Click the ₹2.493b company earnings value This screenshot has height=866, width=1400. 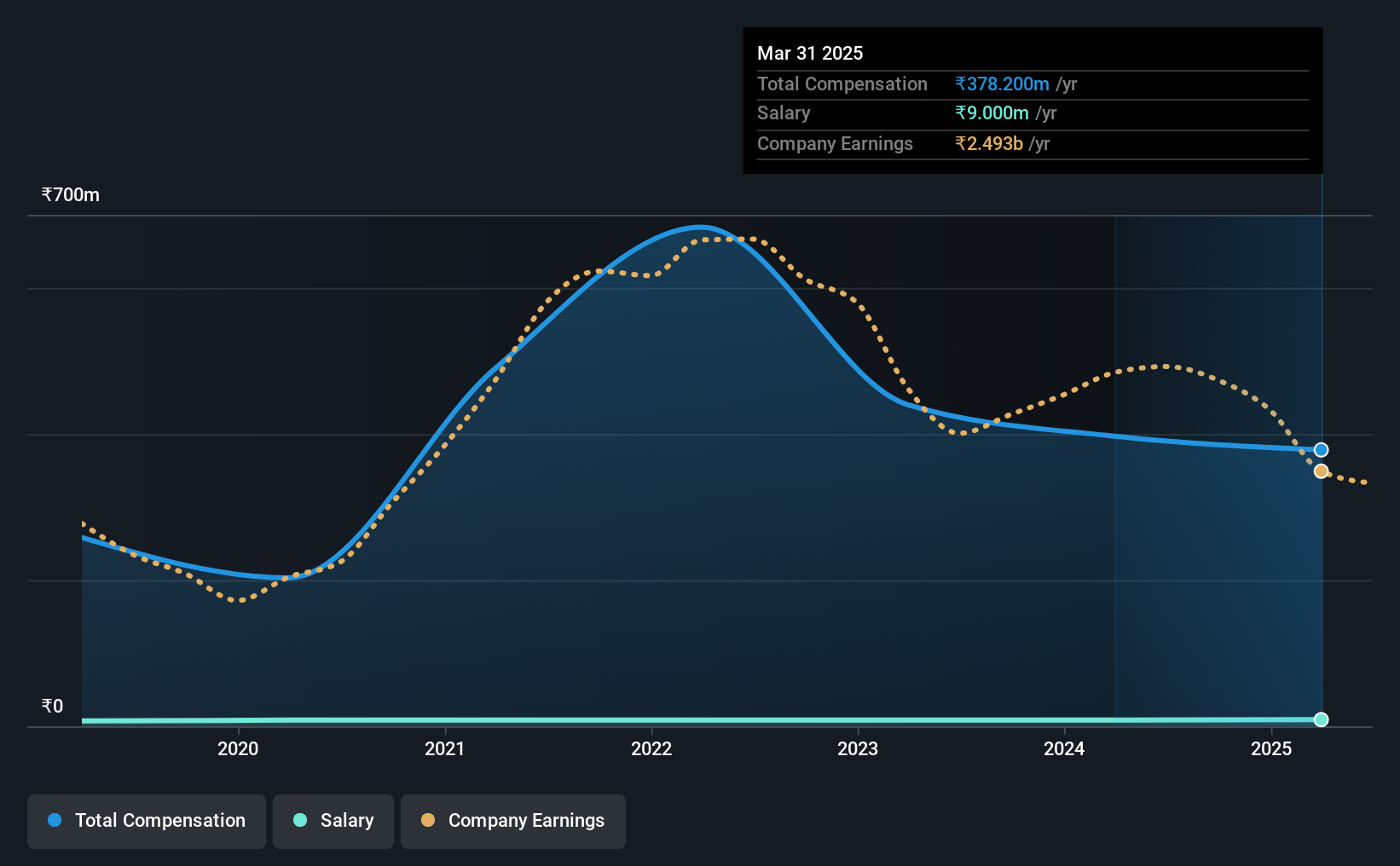(989, 143)
